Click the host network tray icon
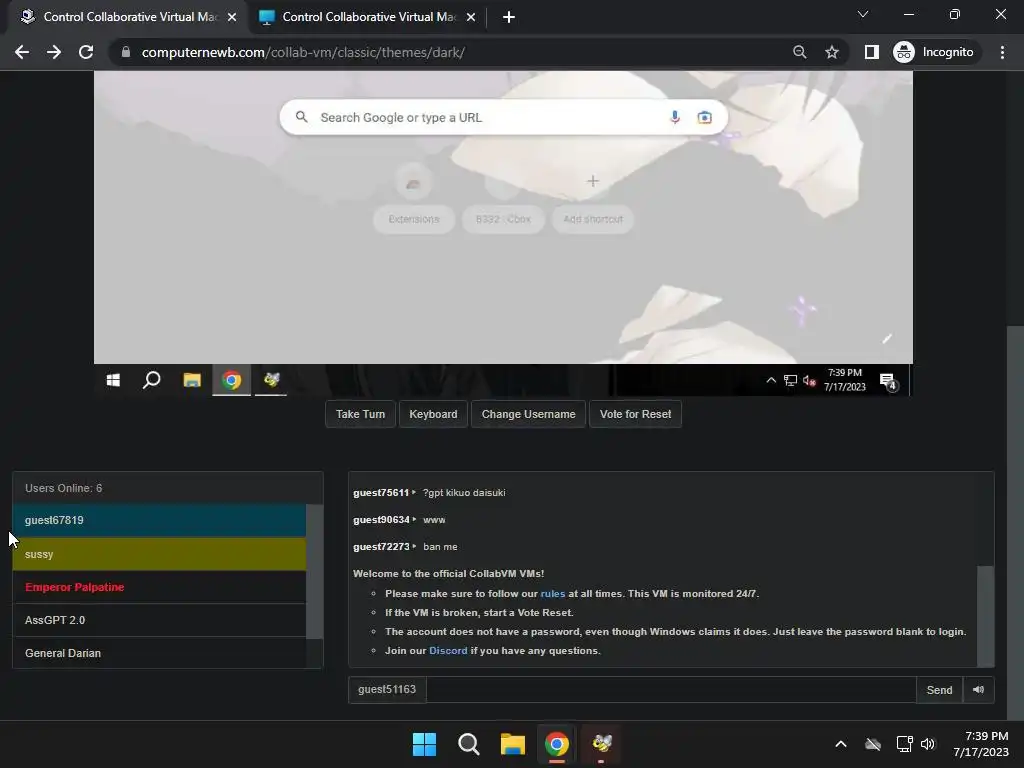The height and width of the screenshot is (768, 1024). point(904,744)
